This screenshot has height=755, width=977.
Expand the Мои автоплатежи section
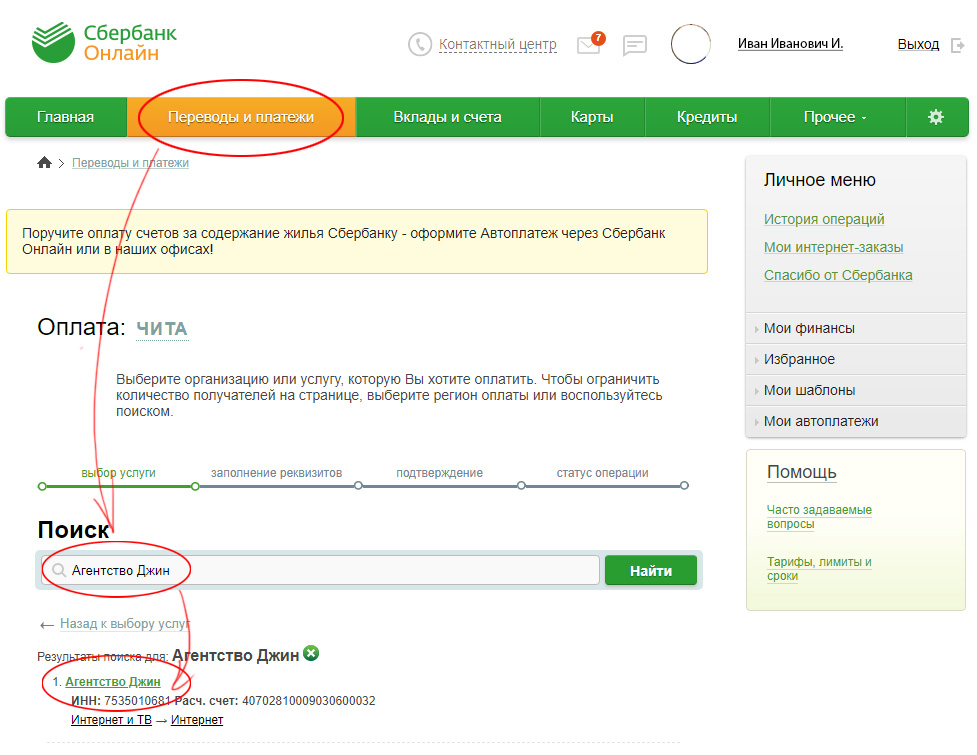tap(855, 422)
